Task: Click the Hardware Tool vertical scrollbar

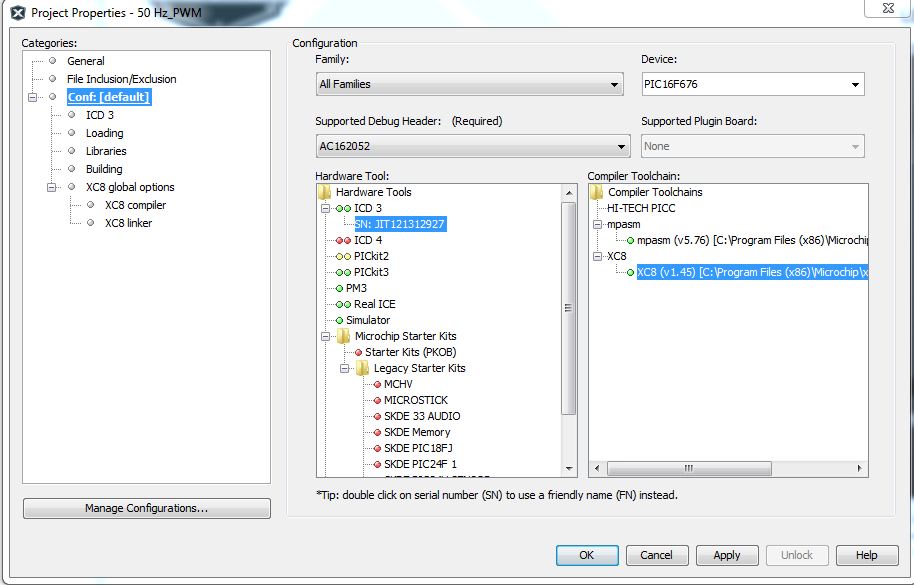Action: point(569,309)
